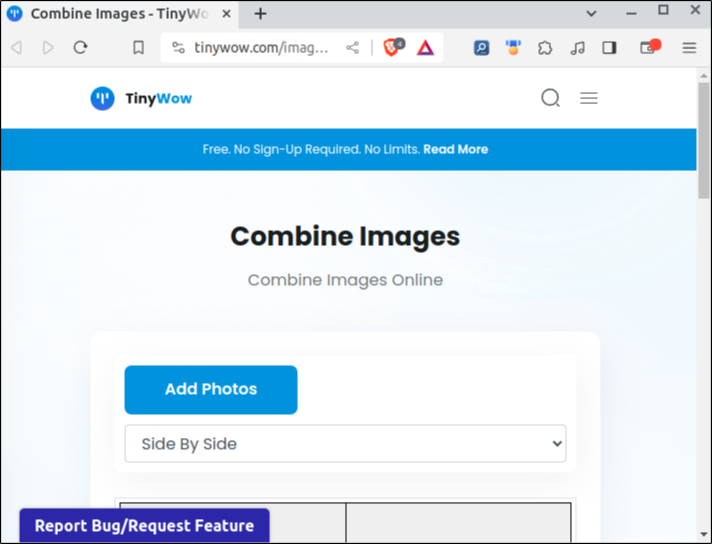Reload the page with the refresh icon

coord(80,47)
